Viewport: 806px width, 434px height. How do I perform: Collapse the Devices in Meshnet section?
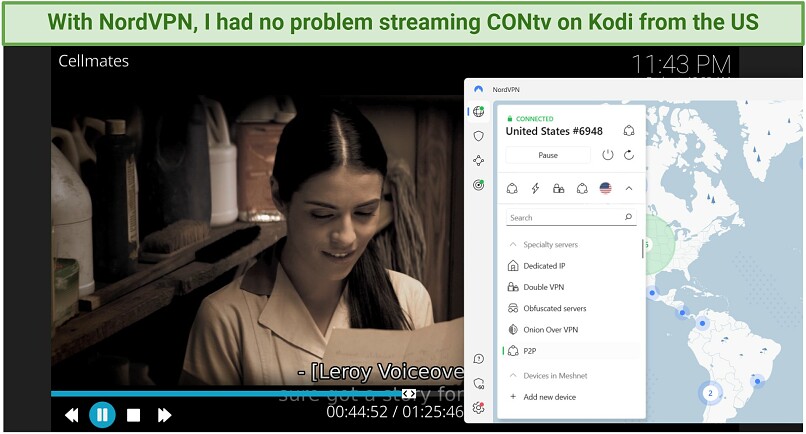tap(512, 376)
